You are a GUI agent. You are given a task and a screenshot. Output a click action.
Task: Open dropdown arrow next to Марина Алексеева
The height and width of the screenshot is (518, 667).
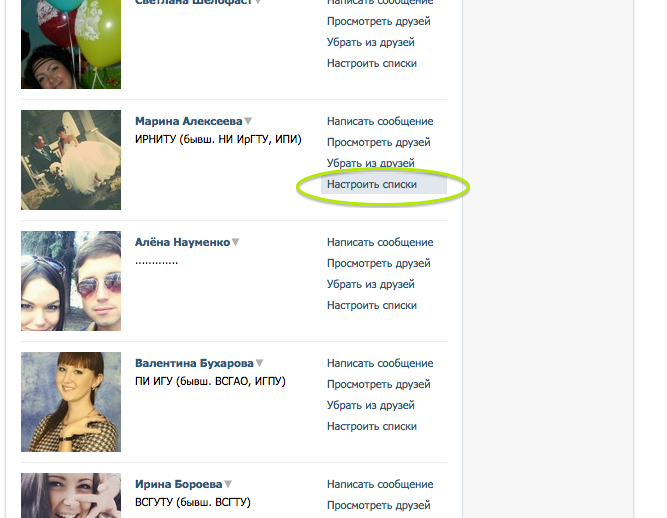248,121
